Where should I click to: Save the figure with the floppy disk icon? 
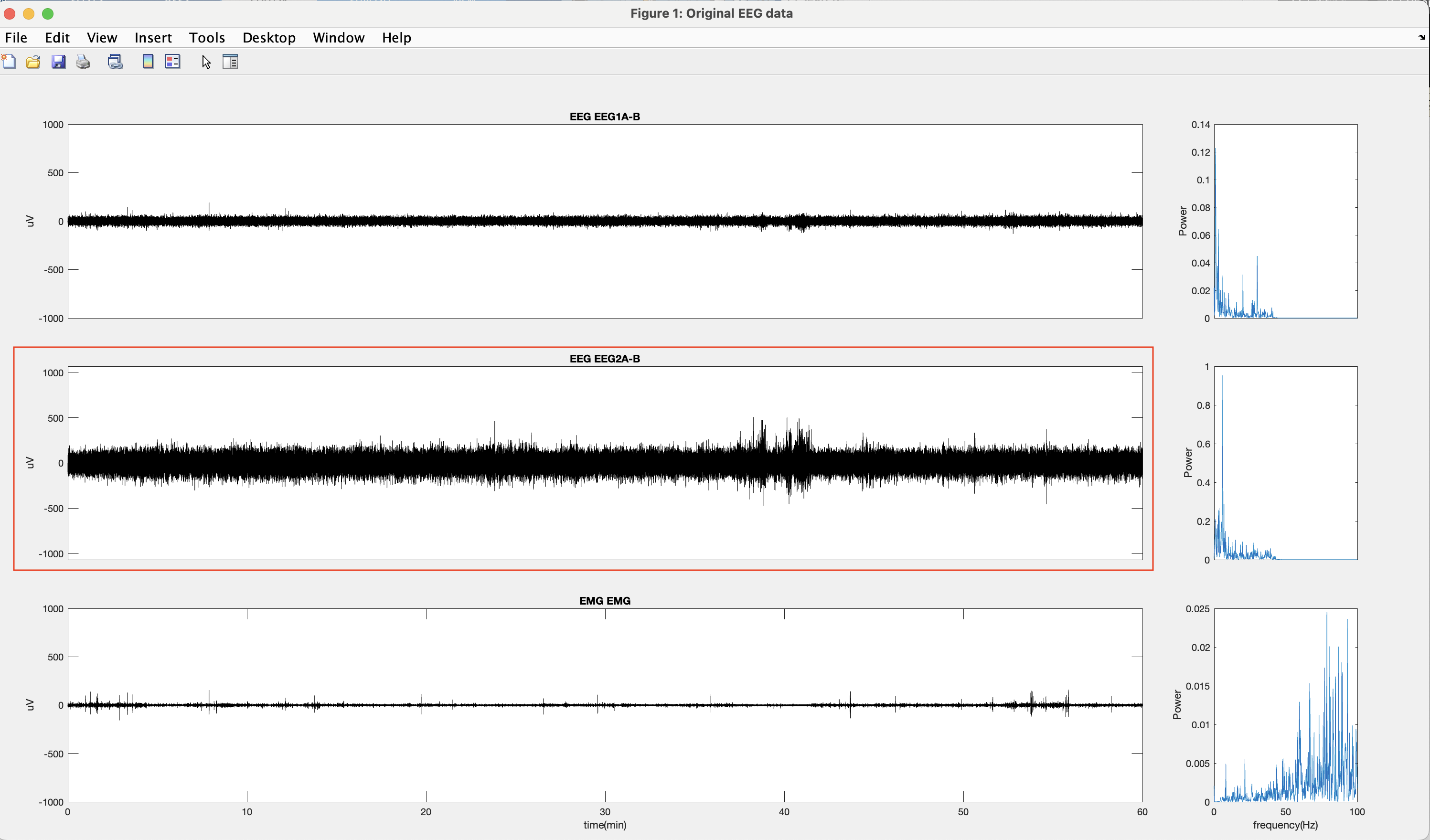(x=58, y=61)
